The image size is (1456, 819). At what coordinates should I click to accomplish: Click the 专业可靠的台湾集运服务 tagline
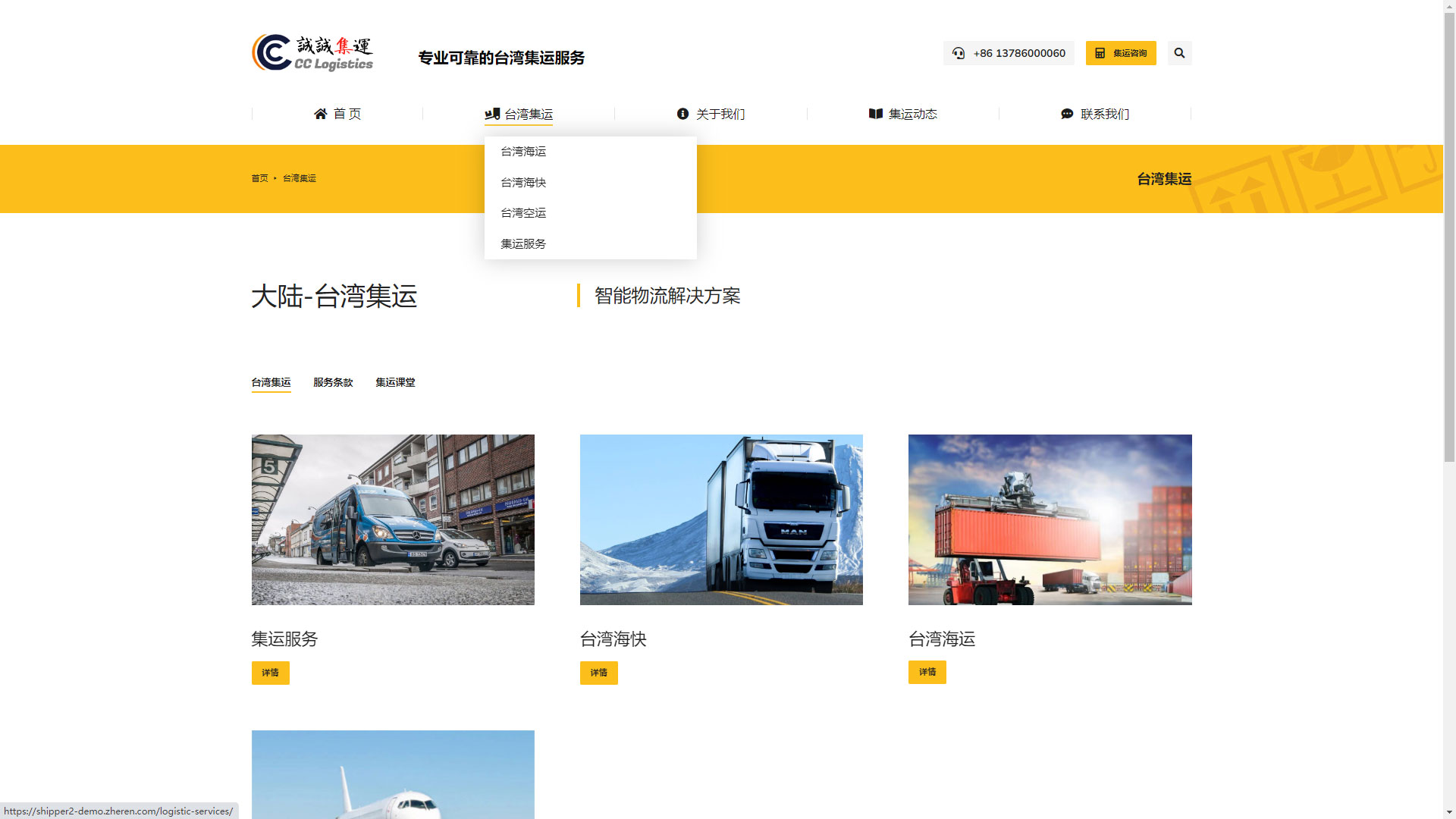pyautogui.click(x=501, y=58)
